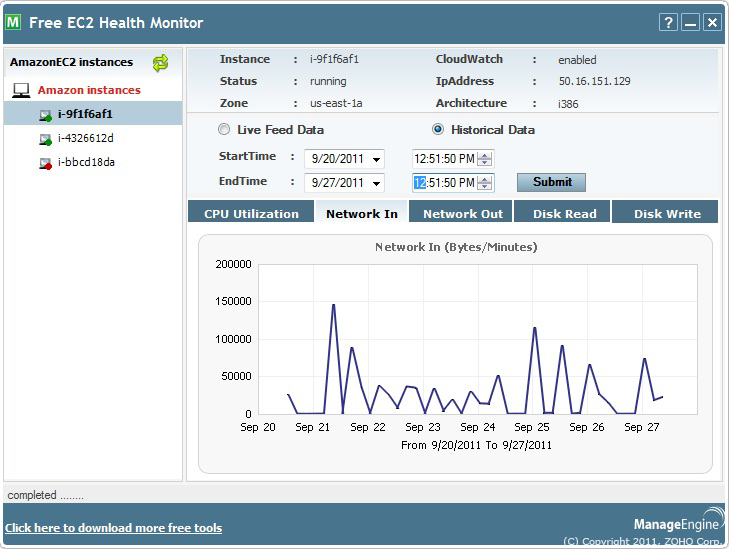Select instance i-4326612d in the tree
729x549 pixels.
86,138
